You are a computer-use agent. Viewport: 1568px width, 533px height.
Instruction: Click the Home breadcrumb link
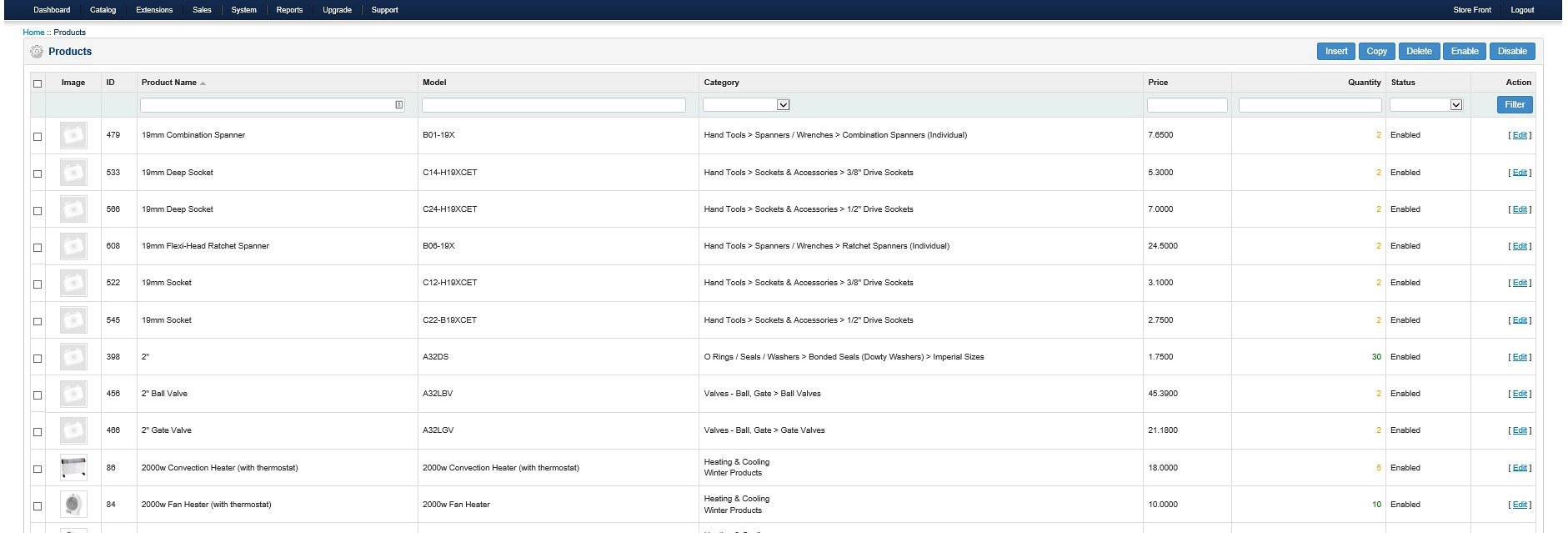[x=33, y=33]
